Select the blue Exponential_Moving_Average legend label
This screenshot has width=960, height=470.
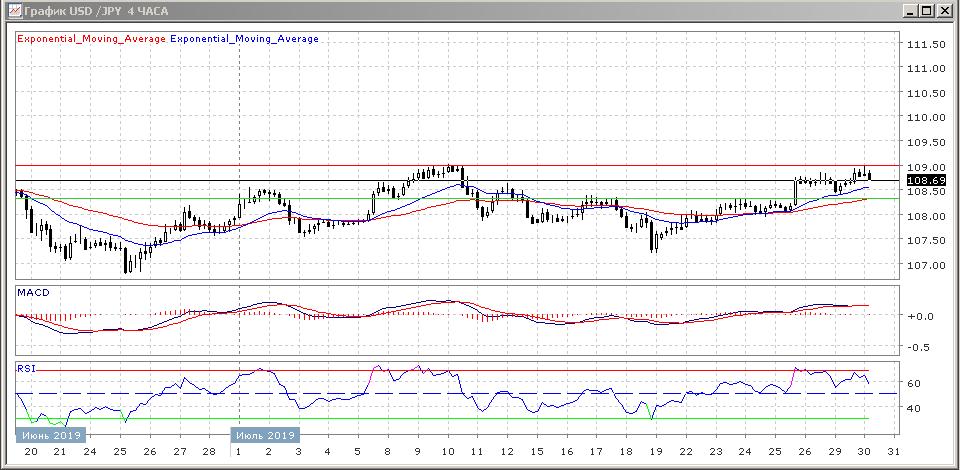pyautogui.click(x=245, y=39)
